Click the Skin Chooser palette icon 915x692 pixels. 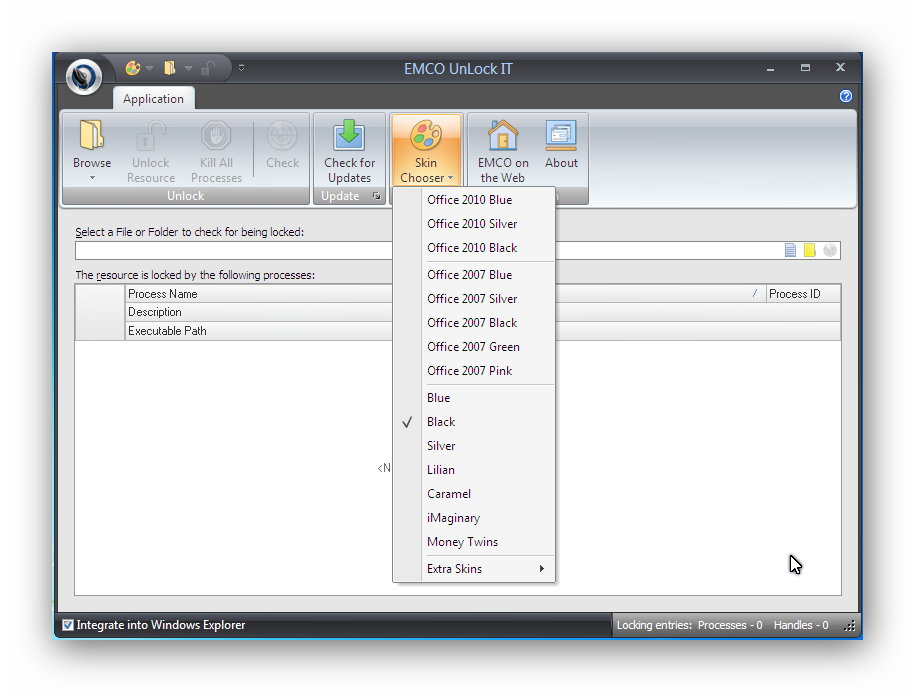(x=426, y=135)
